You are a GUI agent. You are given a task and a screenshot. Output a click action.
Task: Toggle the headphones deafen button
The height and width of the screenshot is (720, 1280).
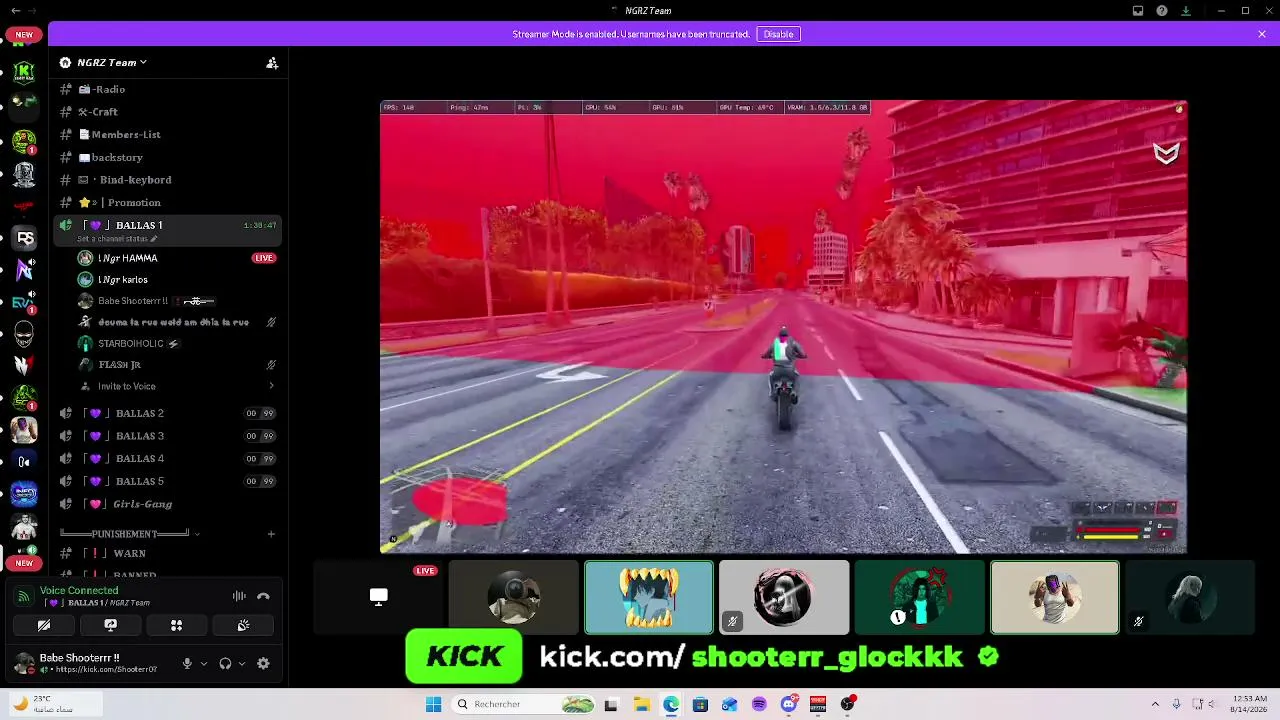point(225,663)
